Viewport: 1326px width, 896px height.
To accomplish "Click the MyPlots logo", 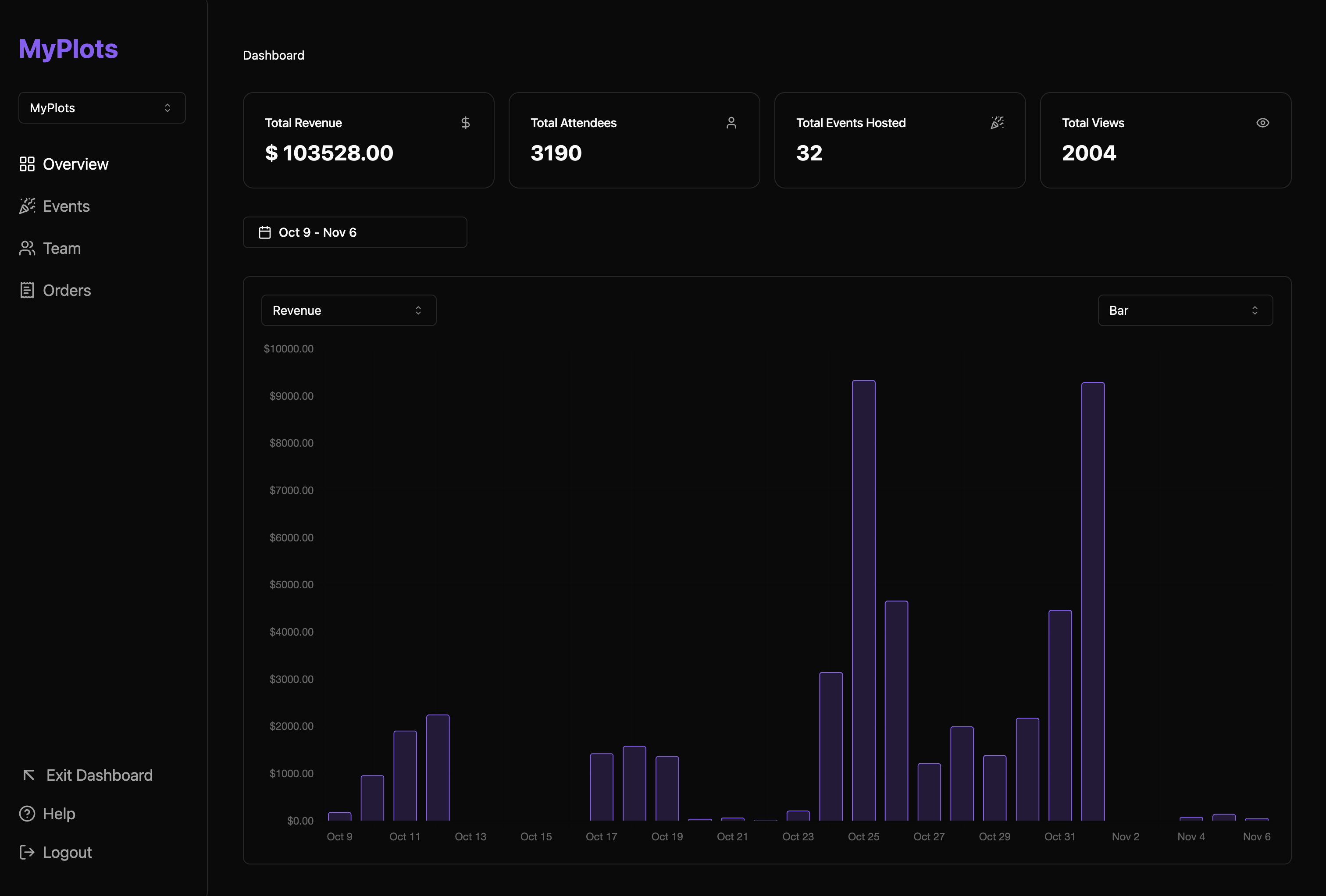I will [x=68, y=49].
